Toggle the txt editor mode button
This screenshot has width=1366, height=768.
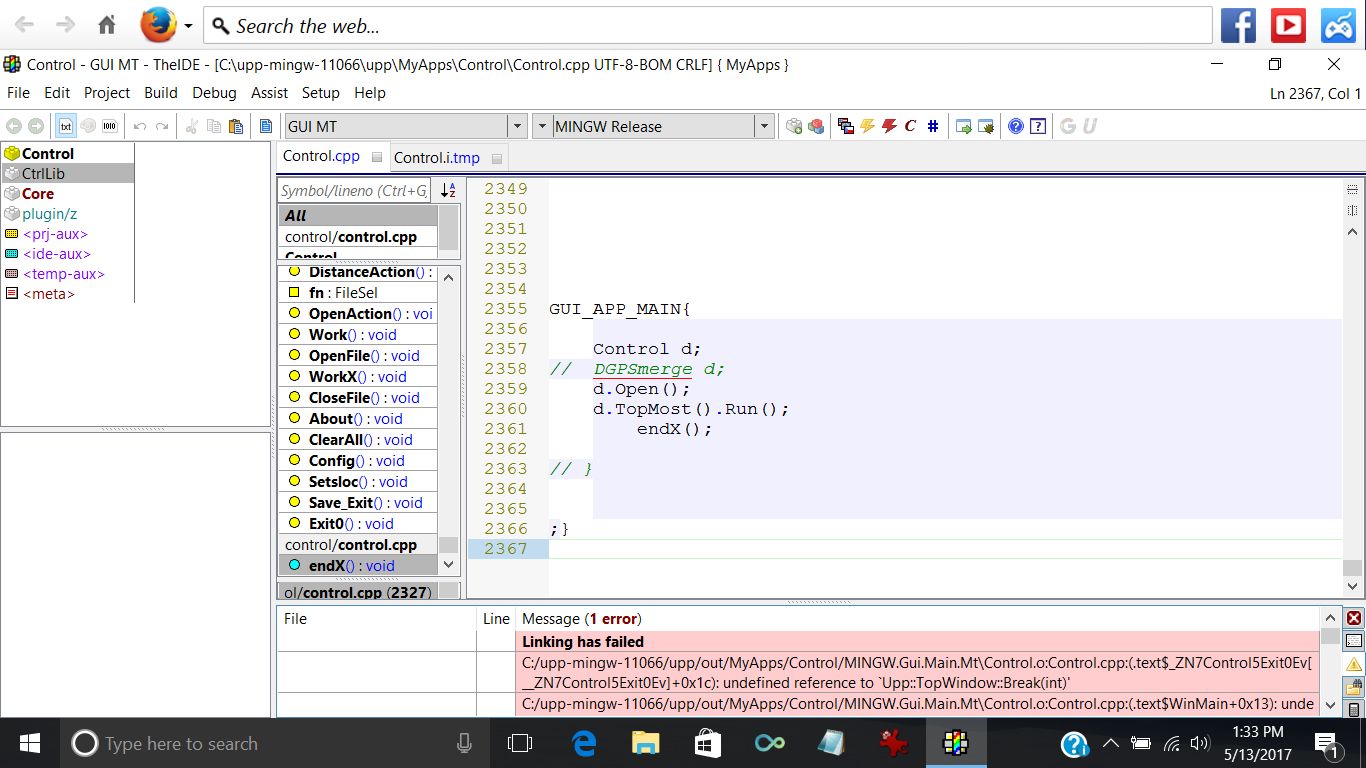(66, 126)
